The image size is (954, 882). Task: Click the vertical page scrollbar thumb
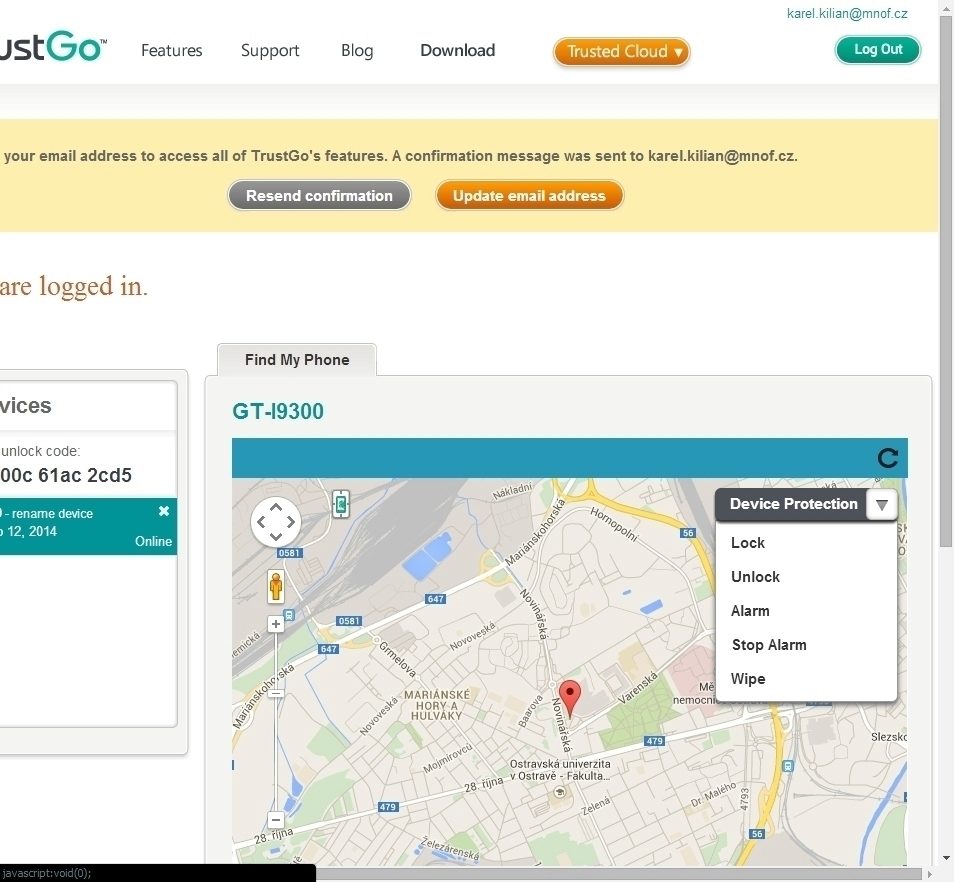(x=946, y=281)
